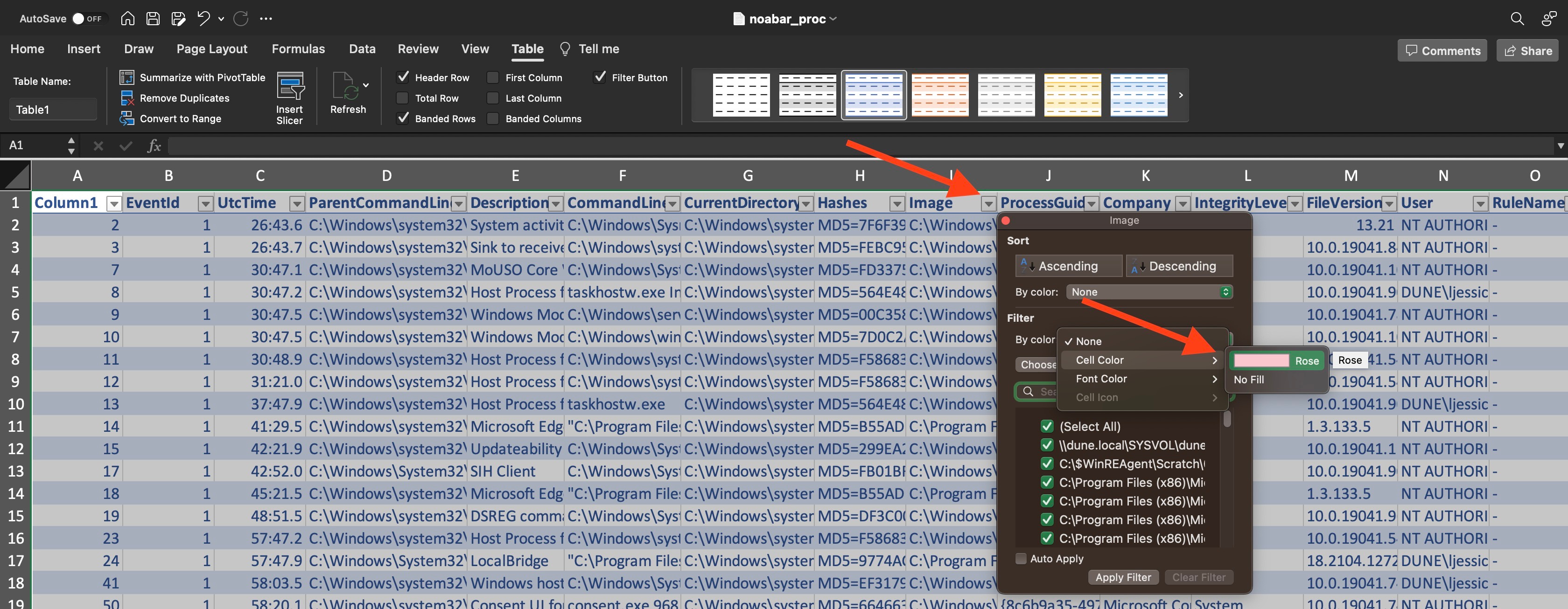Click the Home icon in title bar
The height and width of the screenshot is (609, 1568).
127,18
